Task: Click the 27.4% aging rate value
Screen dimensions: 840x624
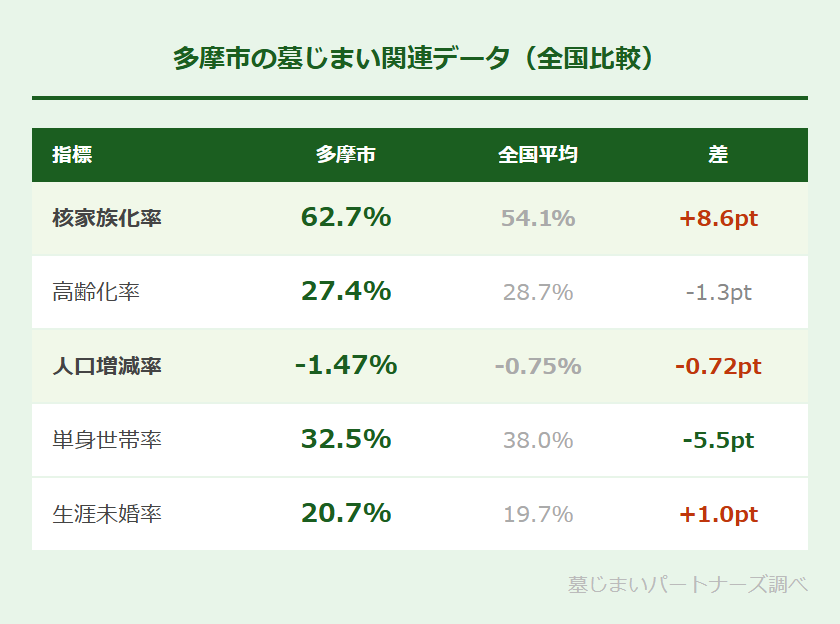Action: pyautogui.click(x=345, y=291)
